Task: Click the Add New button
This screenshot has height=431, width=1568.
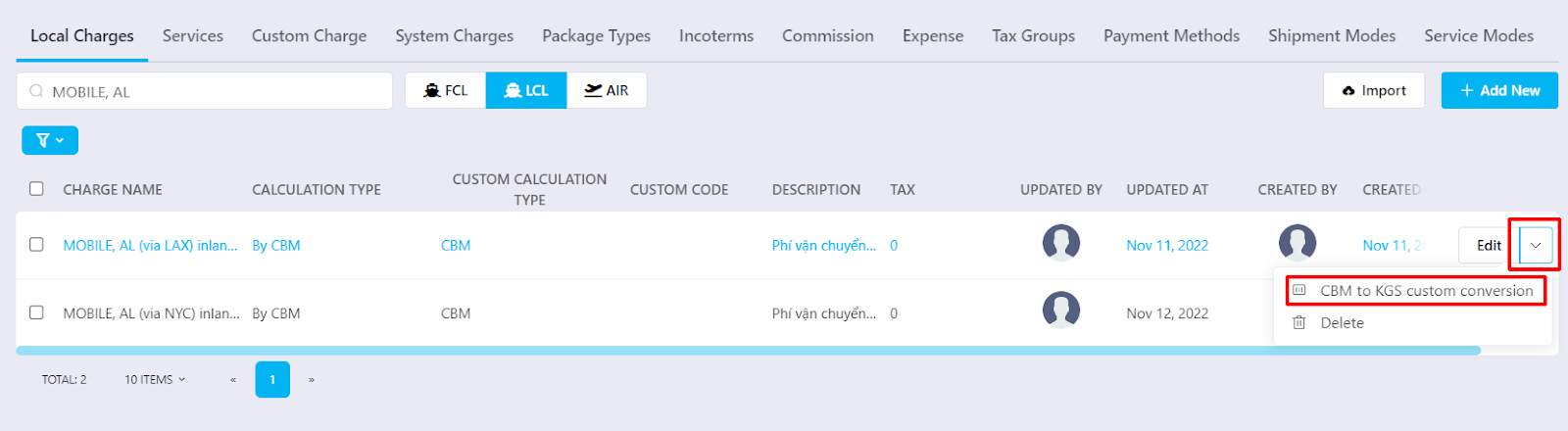Action: tap(1499, 90)
